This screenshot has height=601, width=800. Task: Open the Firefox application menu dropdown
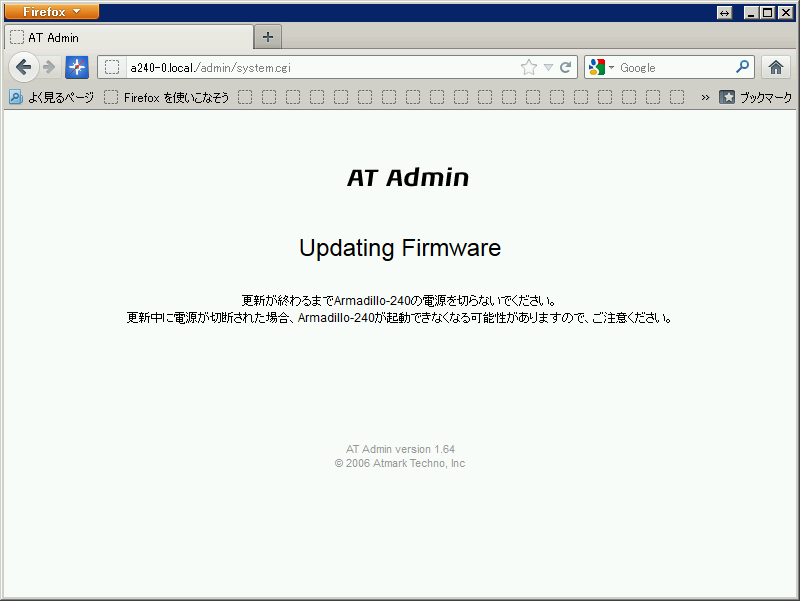click(x=52, y=11)
